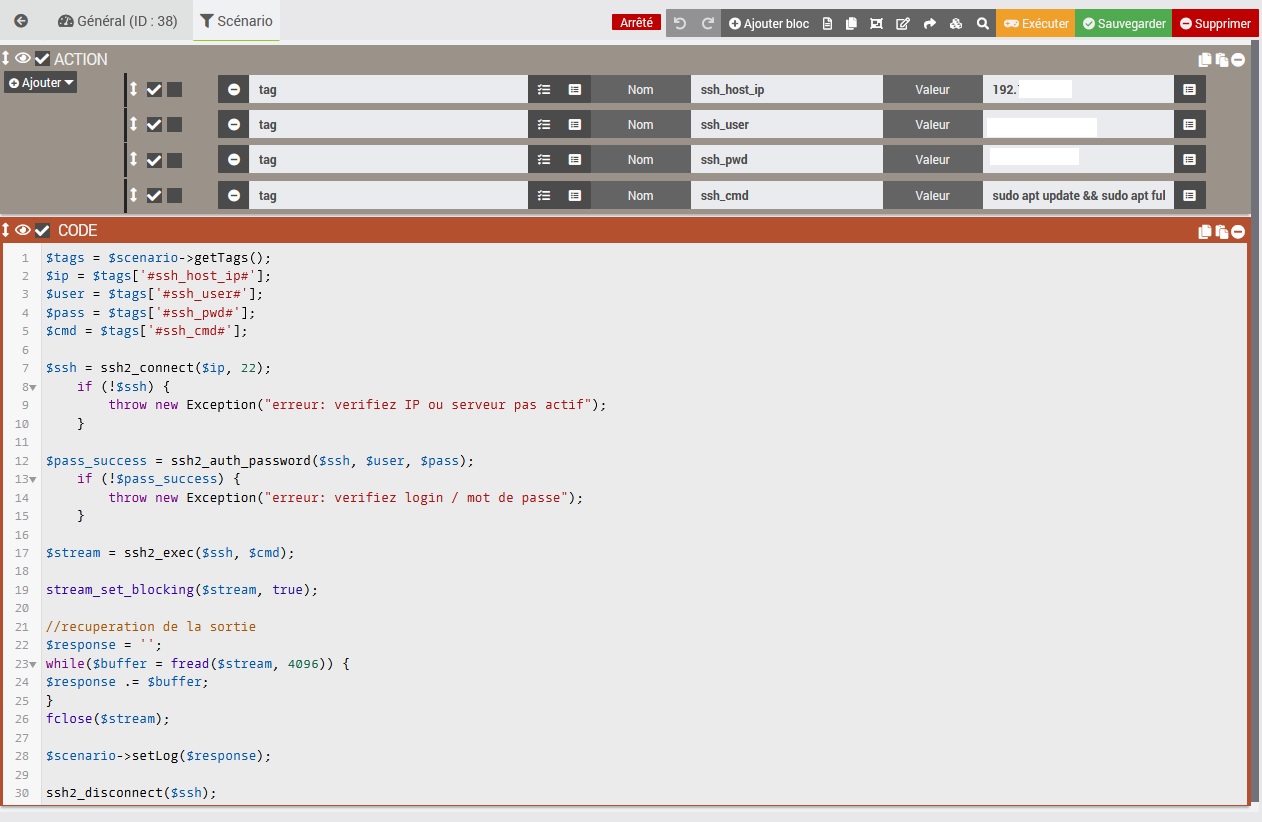Screen dimensions: 1262x822
Task: Click the document log icon in toolbar
Action: tap(827, 23)
